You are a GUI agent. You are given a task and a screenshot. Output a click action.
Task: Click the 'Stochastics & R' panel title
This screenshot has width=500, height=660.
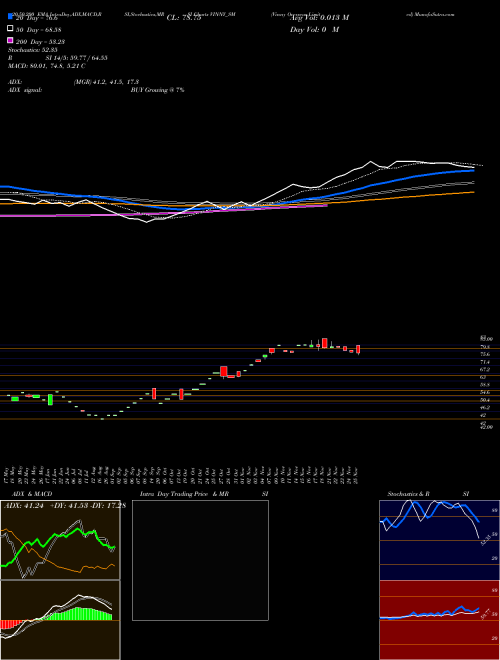[x=408, y=494]
